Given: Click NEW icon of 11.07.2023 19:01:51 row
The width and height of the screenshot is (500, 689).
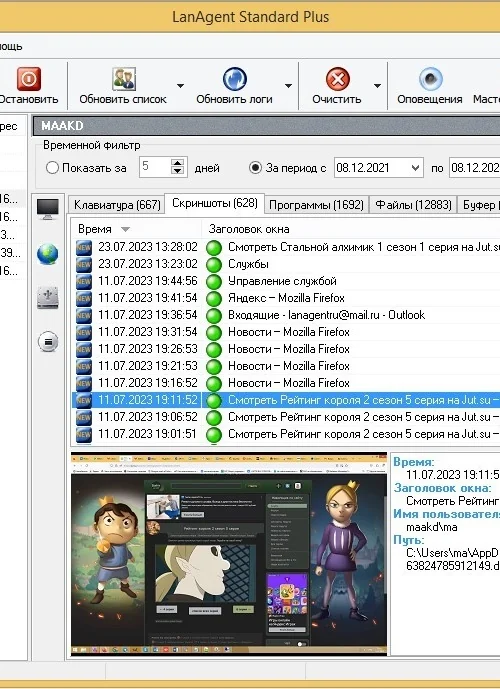Looking at the screenshot, I should 83,435.
